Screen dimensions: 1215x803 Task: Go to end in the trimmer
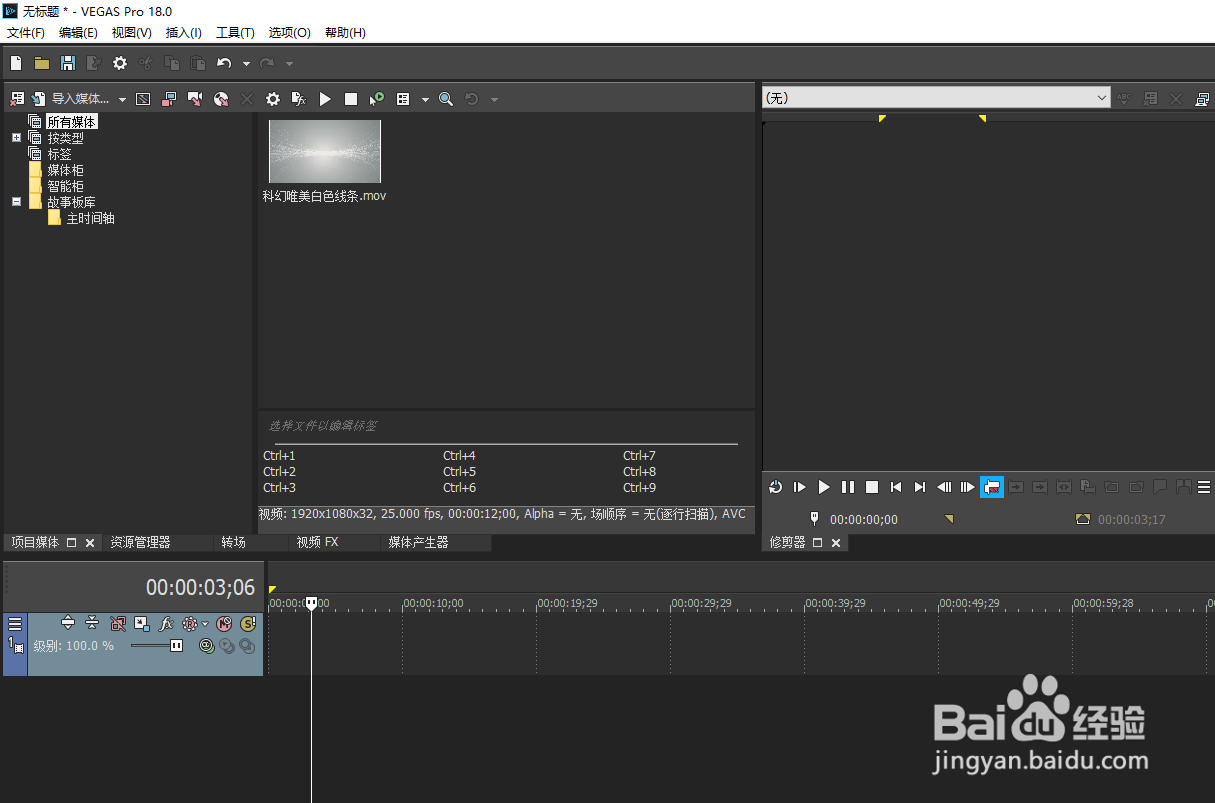click(920, 487)
